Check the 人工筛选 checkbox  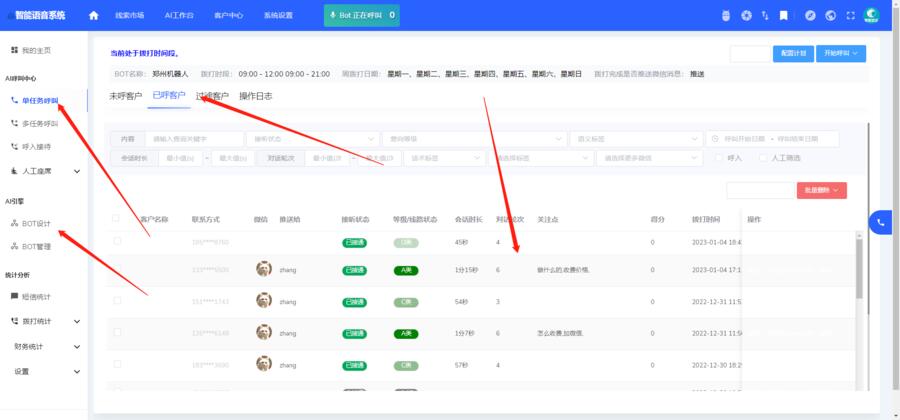(x=764, y=158)
